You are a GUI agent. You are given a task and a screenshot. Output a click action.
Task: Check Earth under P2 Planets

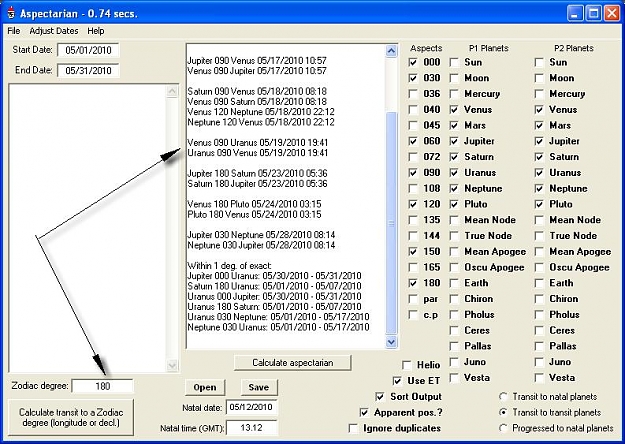pyautogui.click(x=539, y=283)
